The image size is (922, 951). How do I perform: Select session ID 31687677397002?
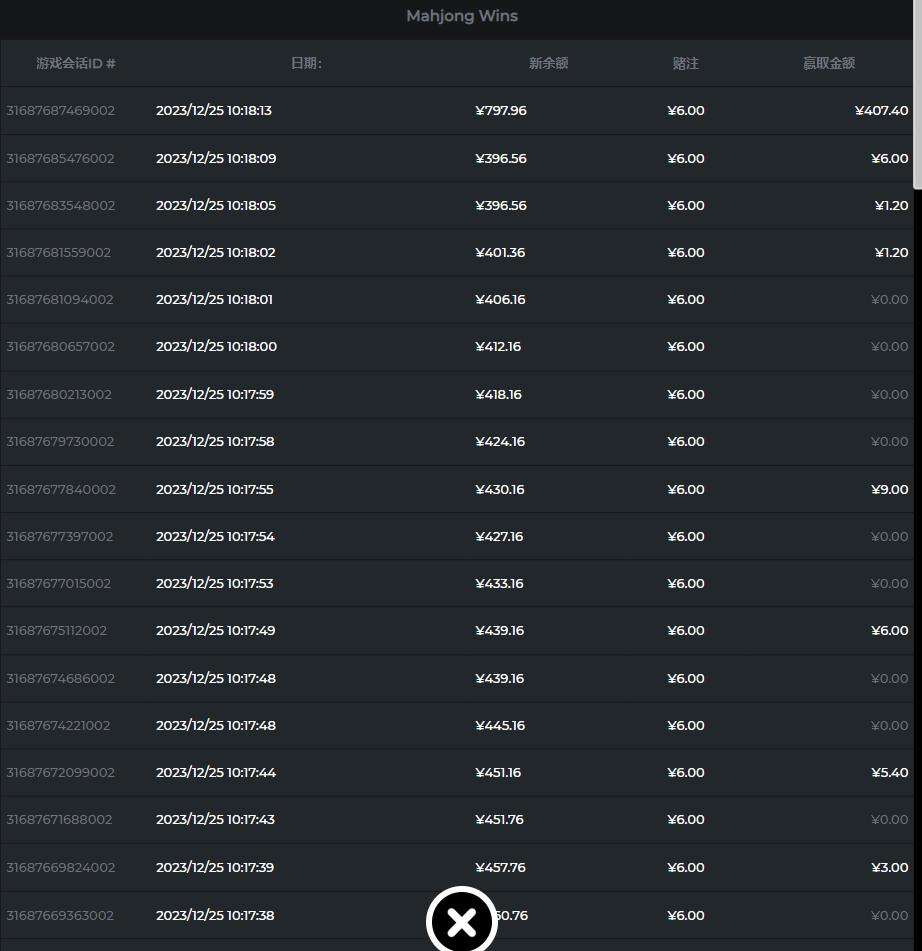(x=60, y=537)
